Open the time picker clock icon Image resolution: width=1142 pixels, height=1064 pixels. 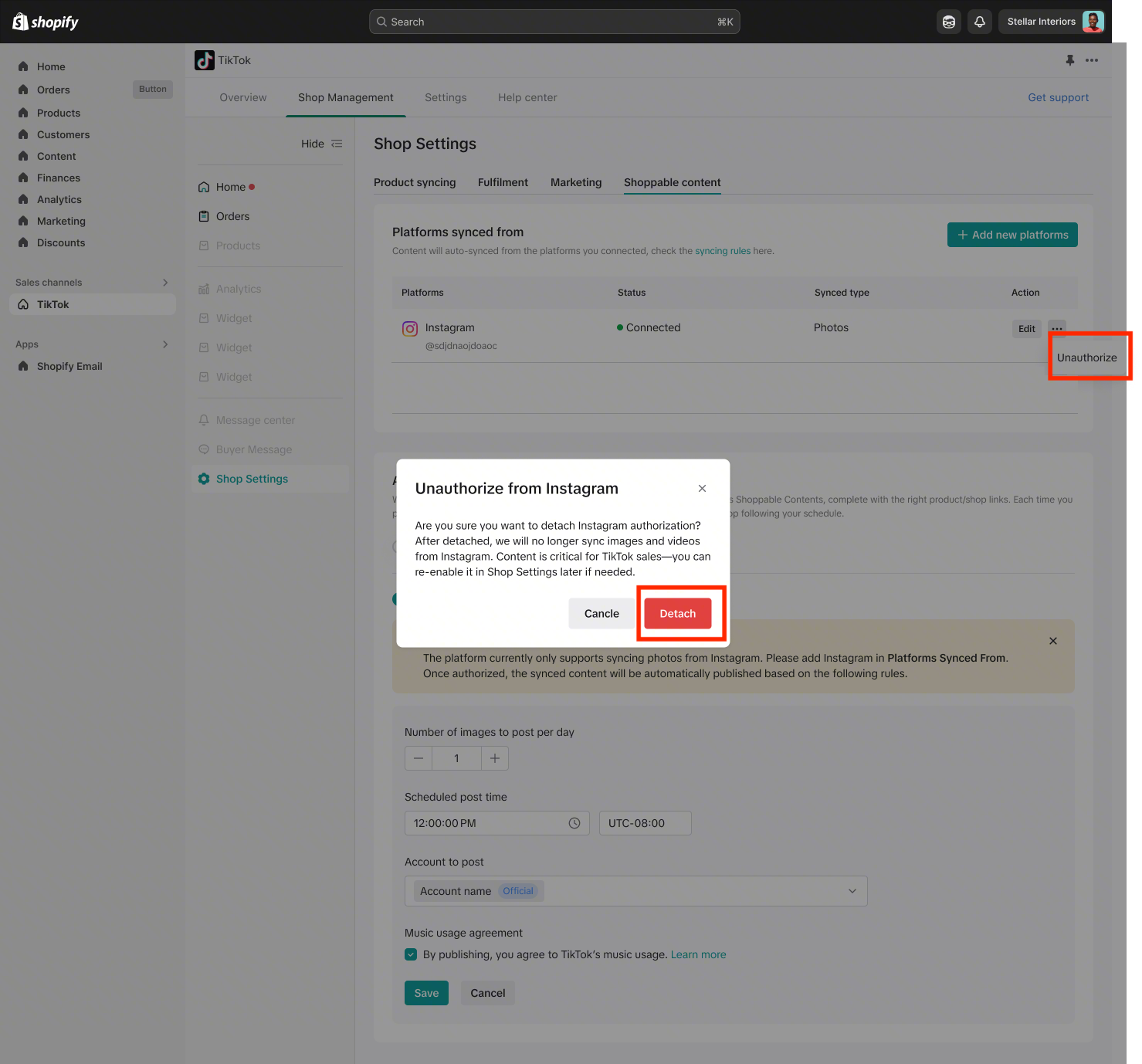(x=574, y=823)
